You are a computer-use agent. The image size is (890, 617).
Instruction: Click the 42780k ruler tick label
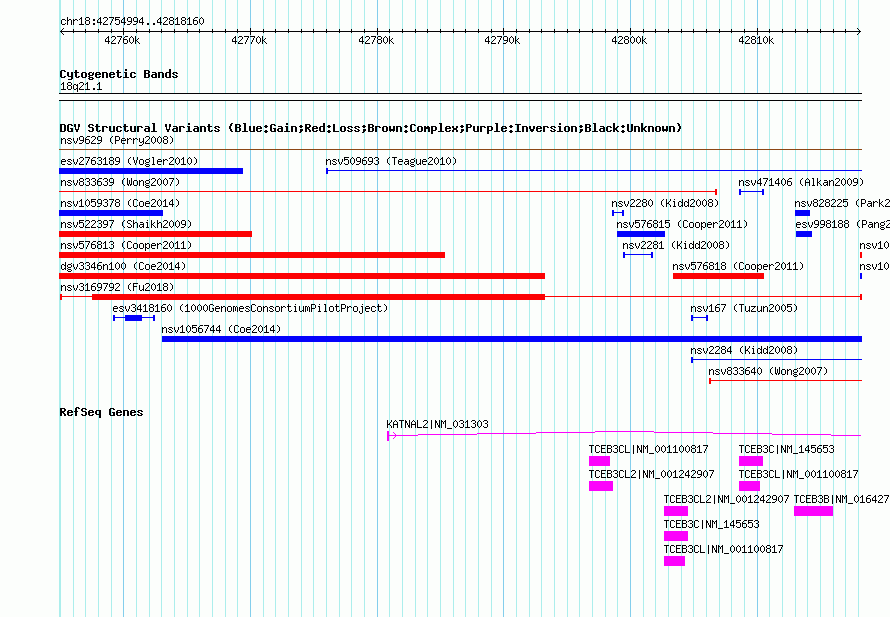(x=376, y=40)
